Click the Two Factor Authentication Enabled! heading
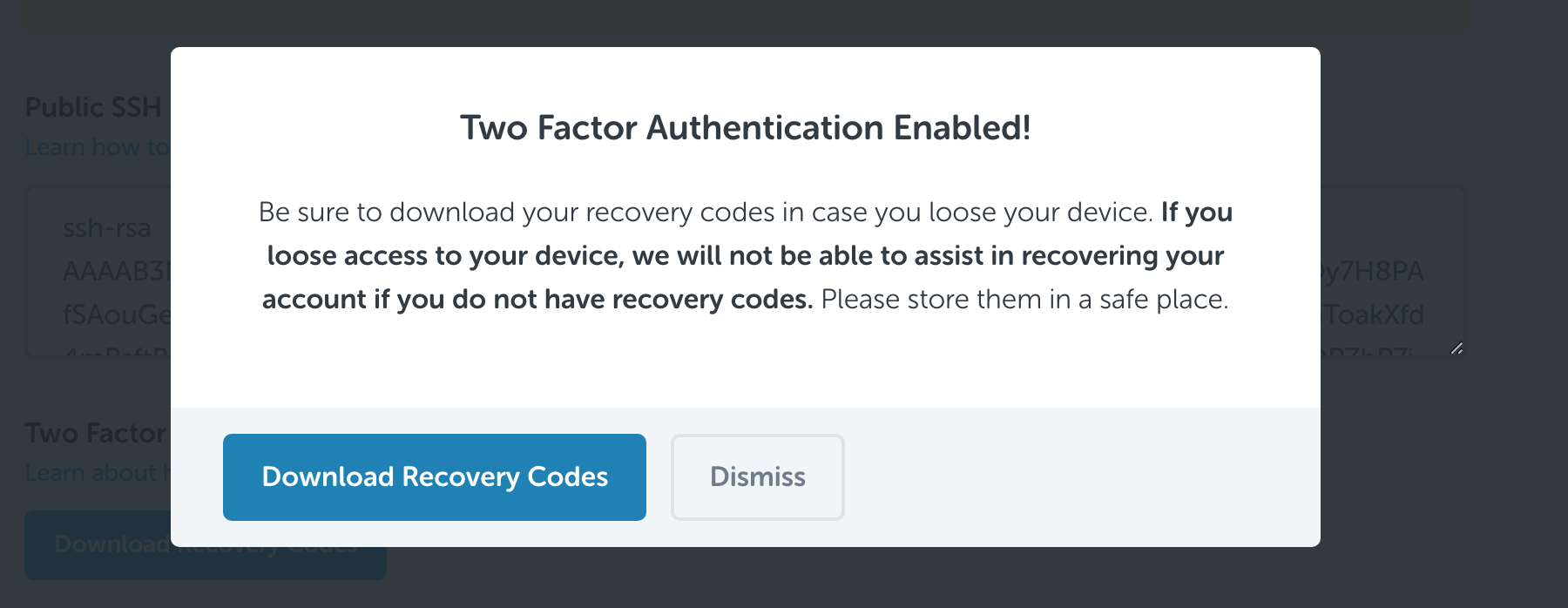This screenshot has width=1568, height=608. (x=746, y=127)
